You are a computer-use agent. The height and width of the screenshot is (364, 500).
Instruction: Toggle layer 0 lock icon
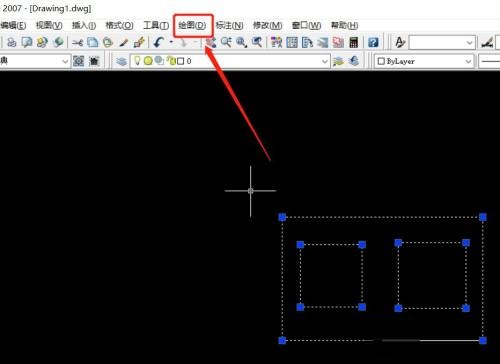tap(171, 61)
